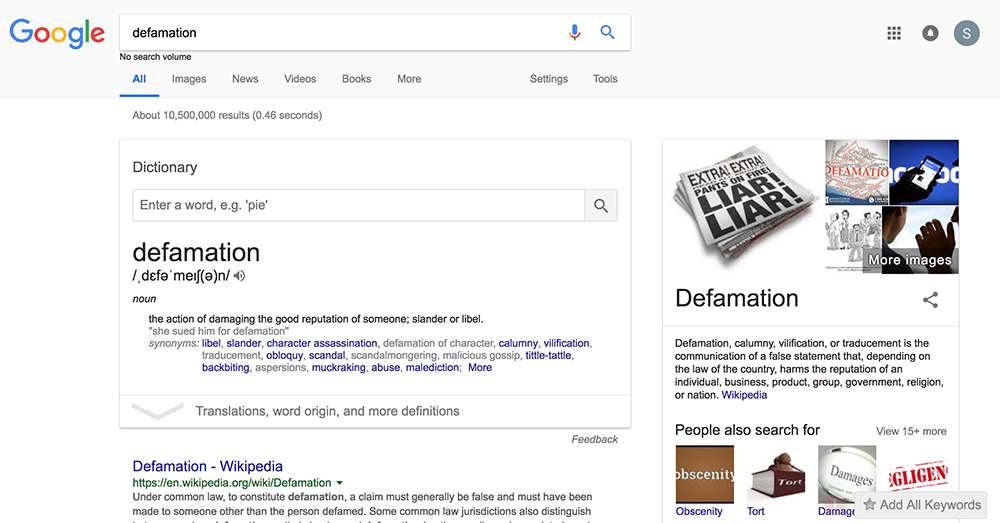Screen dimensions: 1000x523
Task: Click the Defamation panel heading
Action: (x=737, y=298)
